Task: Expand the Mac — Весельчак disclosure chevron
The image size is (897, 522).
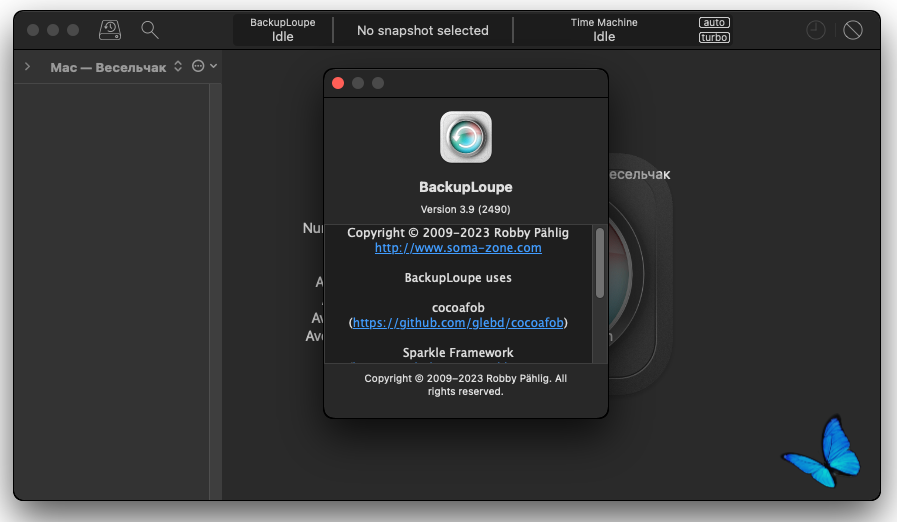Action: coord(27,67)
